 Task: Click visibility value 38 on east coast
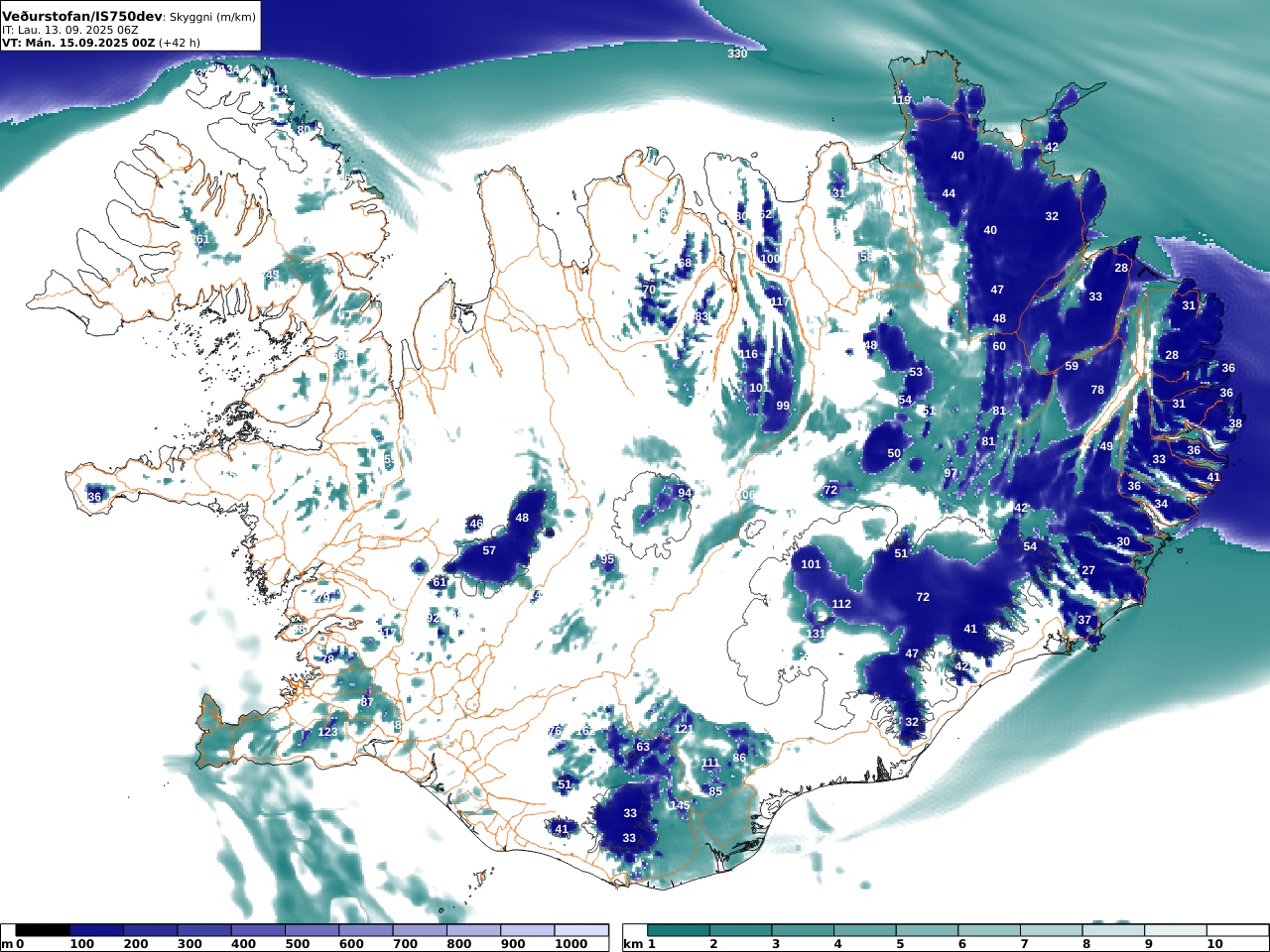1235,423
